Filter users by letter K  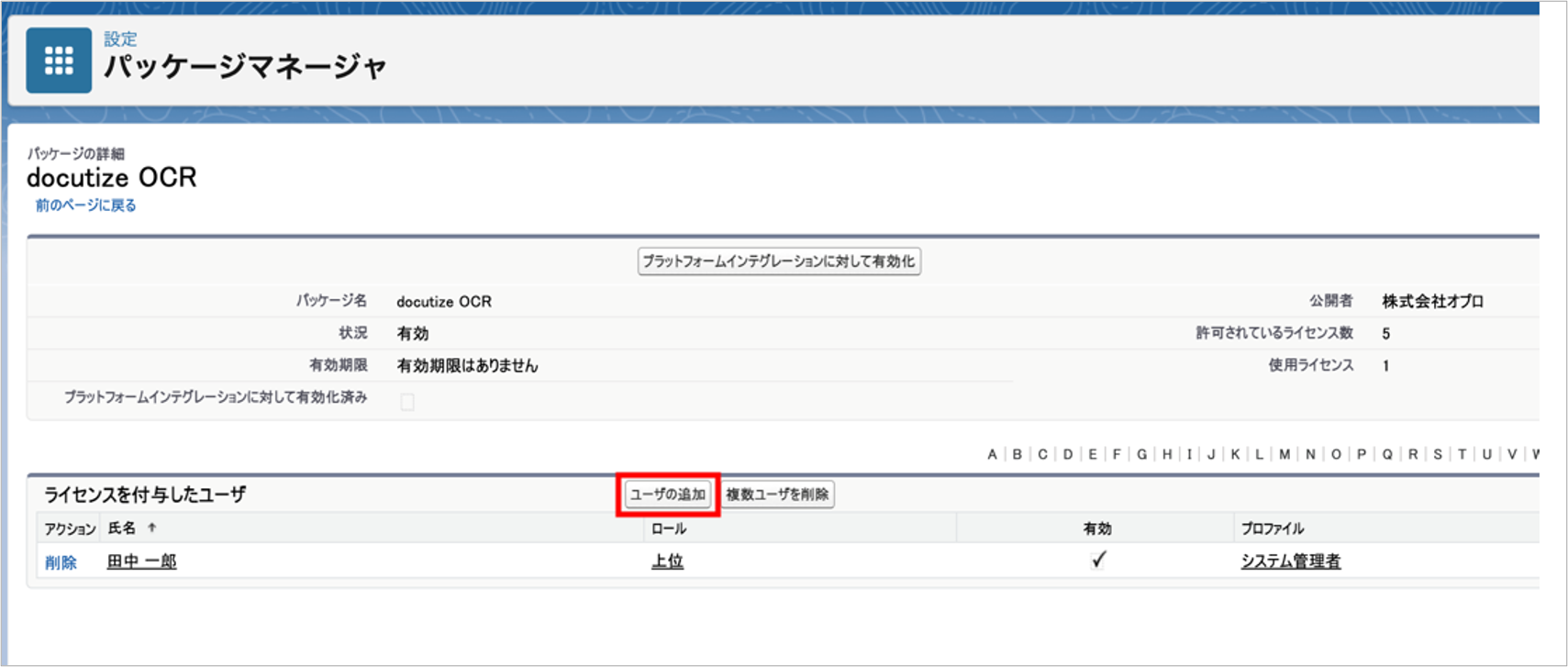coord(1235,454)
